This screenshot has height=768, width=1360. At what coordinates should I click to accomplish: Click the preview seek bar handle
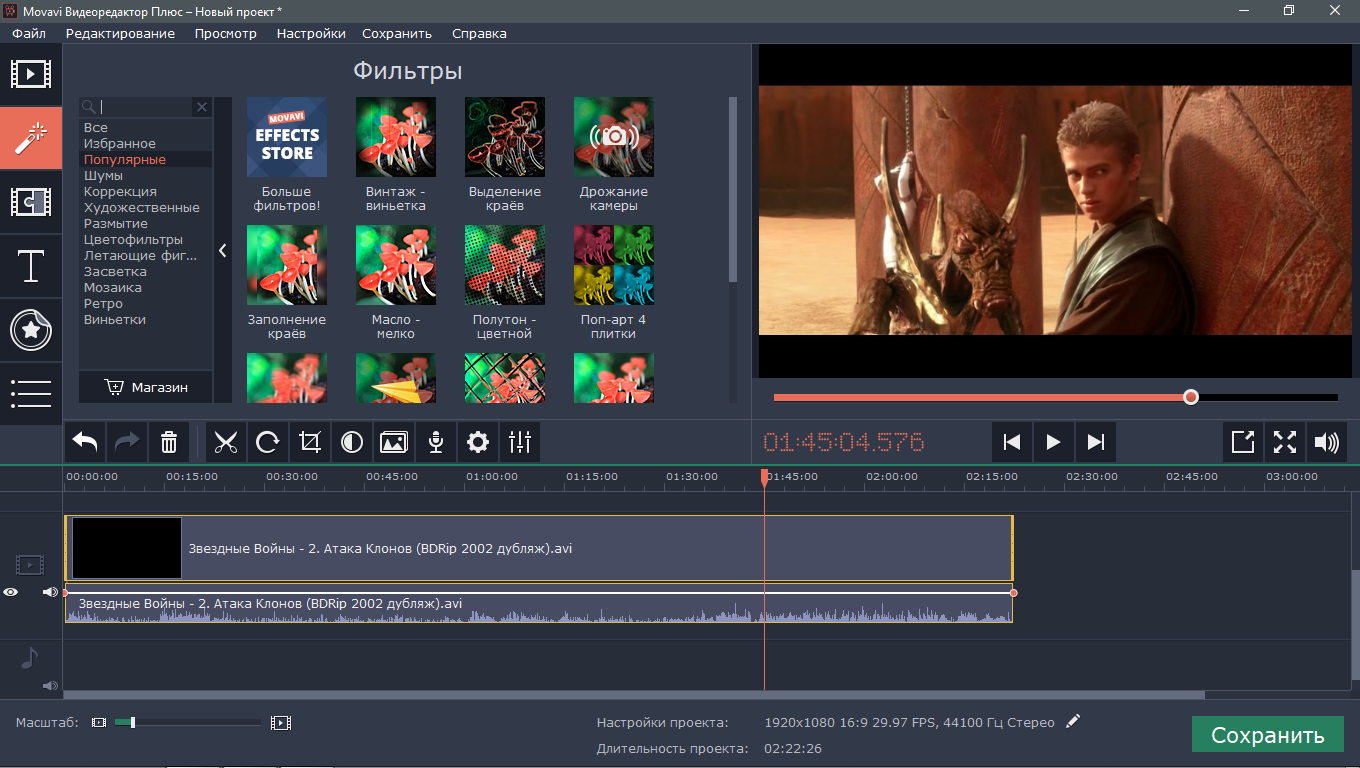pyautogui.click(x=1190, y=397)
